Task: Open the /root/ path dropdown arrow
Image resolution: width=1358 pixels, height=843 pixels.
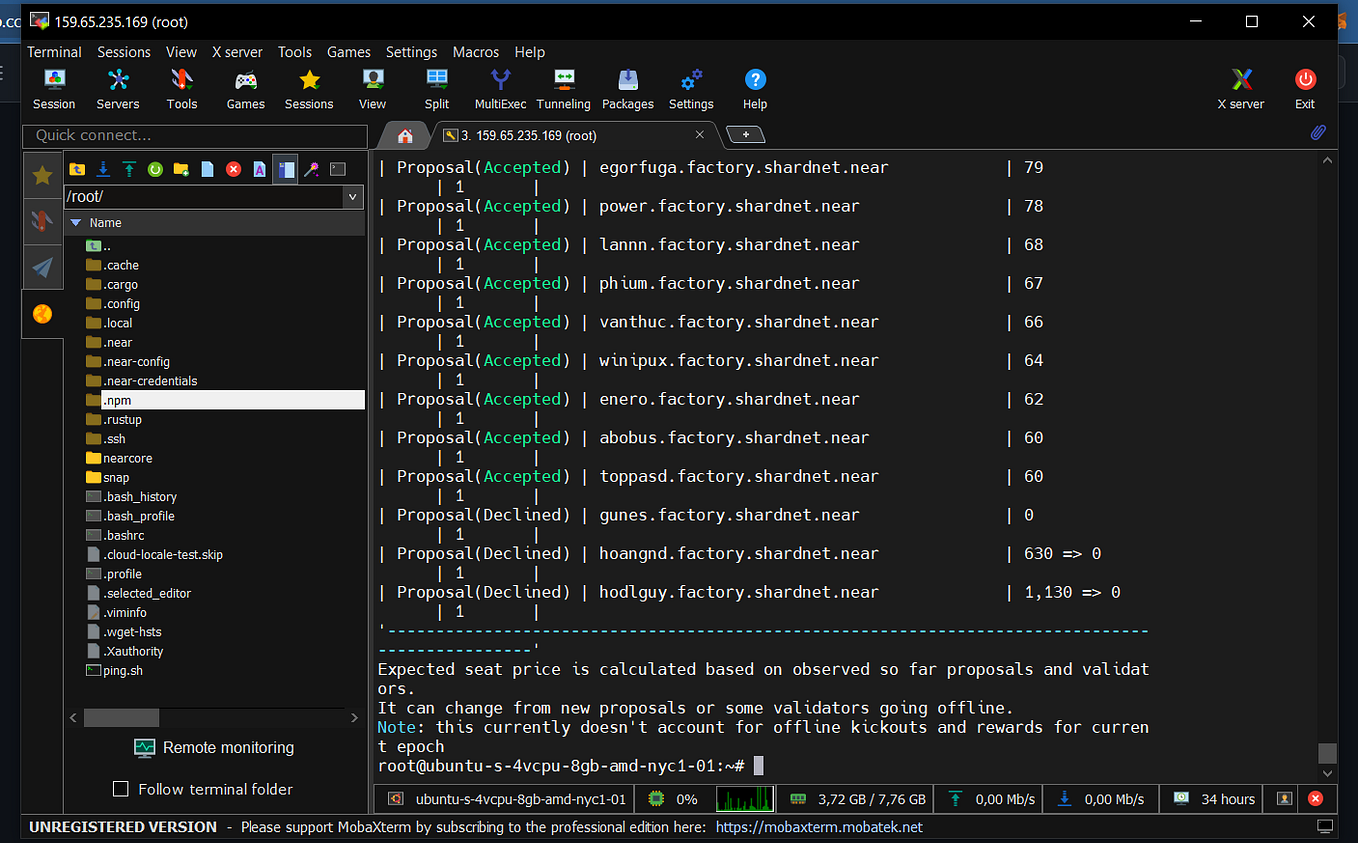Action: (352, 197)
